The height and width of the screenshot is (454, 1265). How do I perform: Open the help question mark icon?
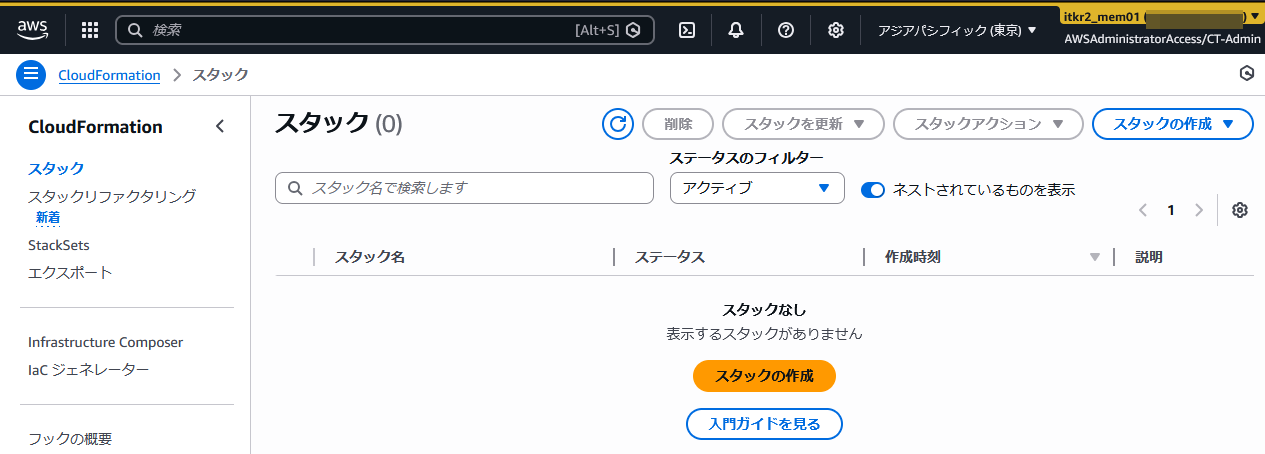pyautogui.click(x=786, y=30)
